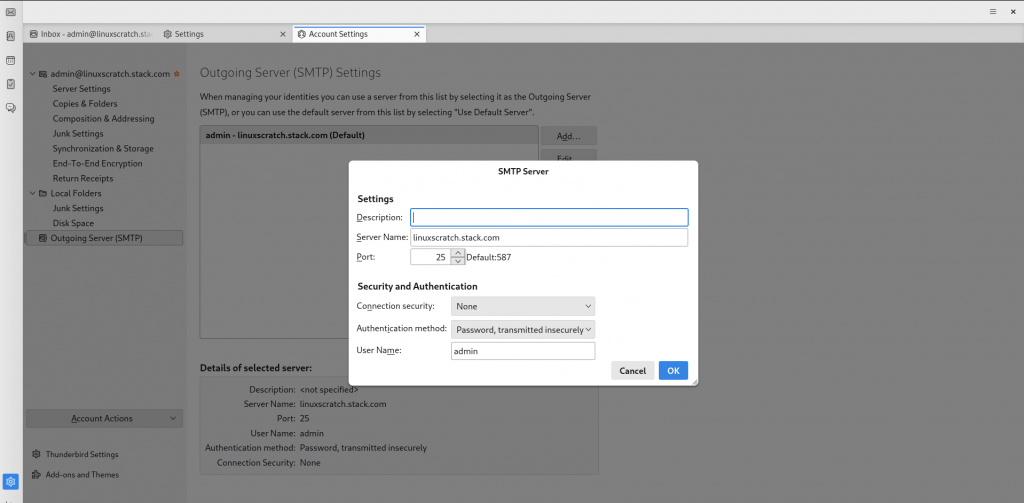The image size is (1024, 503).
Task: Collapse the Local Folders tree
Action: (33, 193)
